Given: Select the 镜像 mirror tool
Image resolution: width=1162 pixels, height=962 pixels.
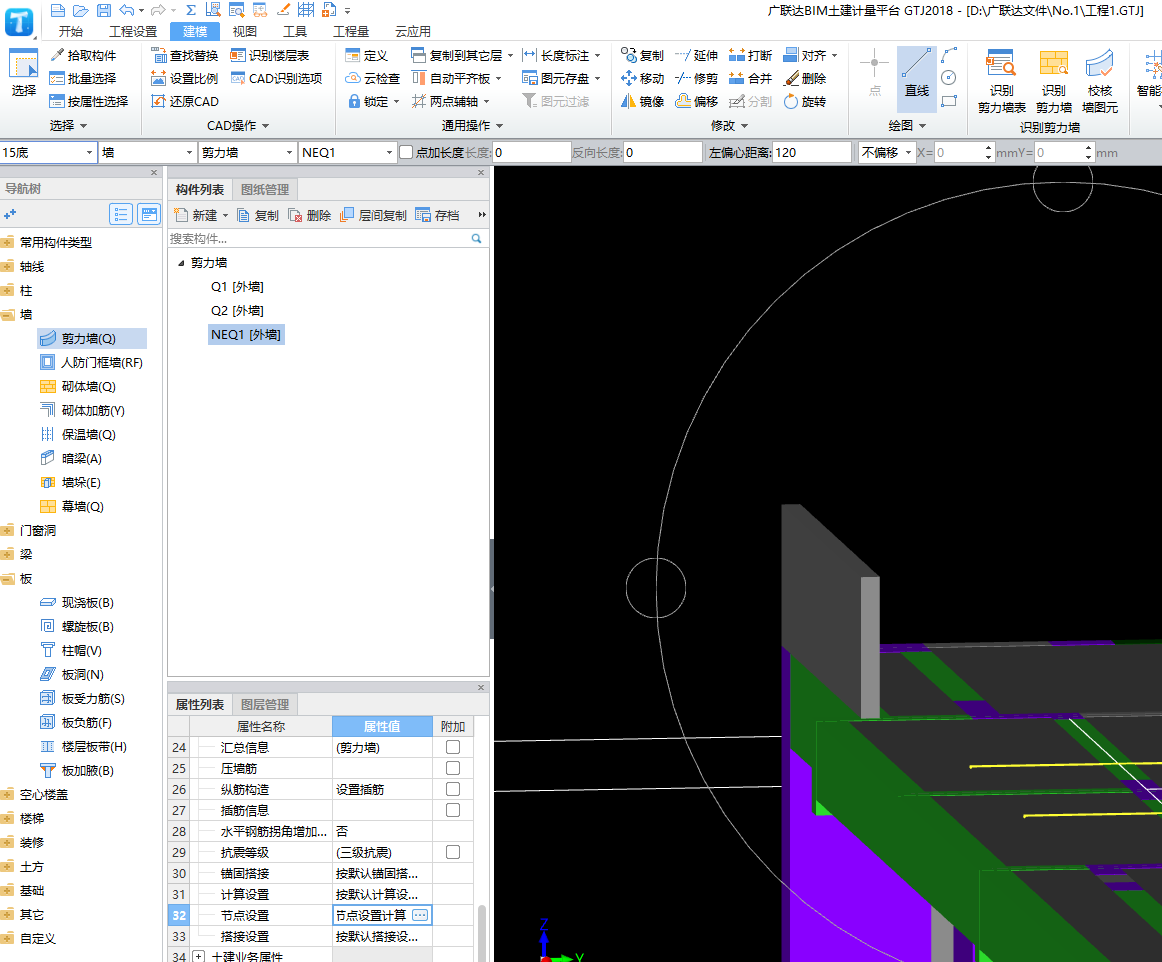Looking at the screenshot, I should 643,102.
